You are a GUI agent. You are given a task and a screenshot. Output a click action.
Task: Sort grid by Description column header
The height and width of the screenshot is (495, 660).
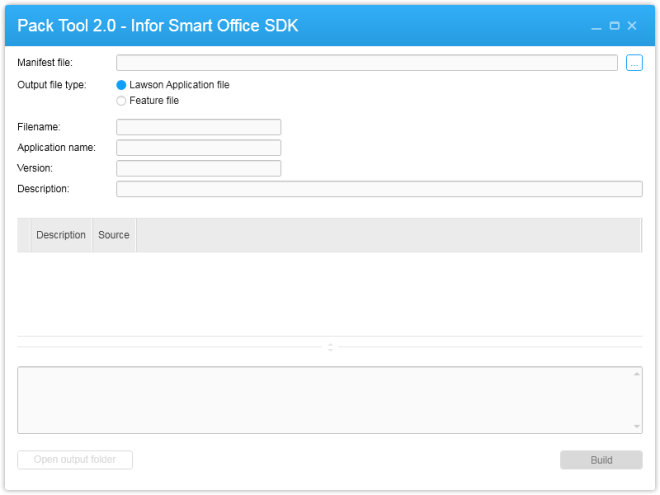click(61, 235)
